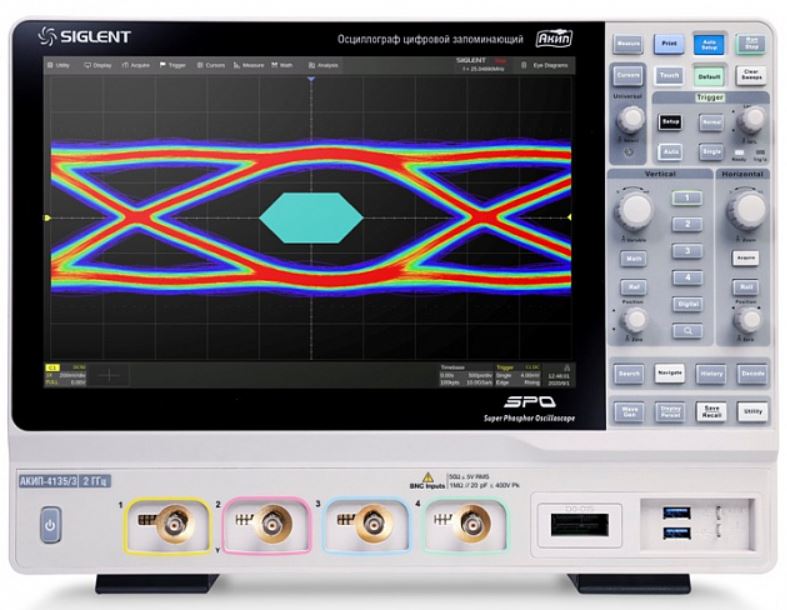Tap the power button on the front panel
787x610 pixels.
(x=50, y=525)
